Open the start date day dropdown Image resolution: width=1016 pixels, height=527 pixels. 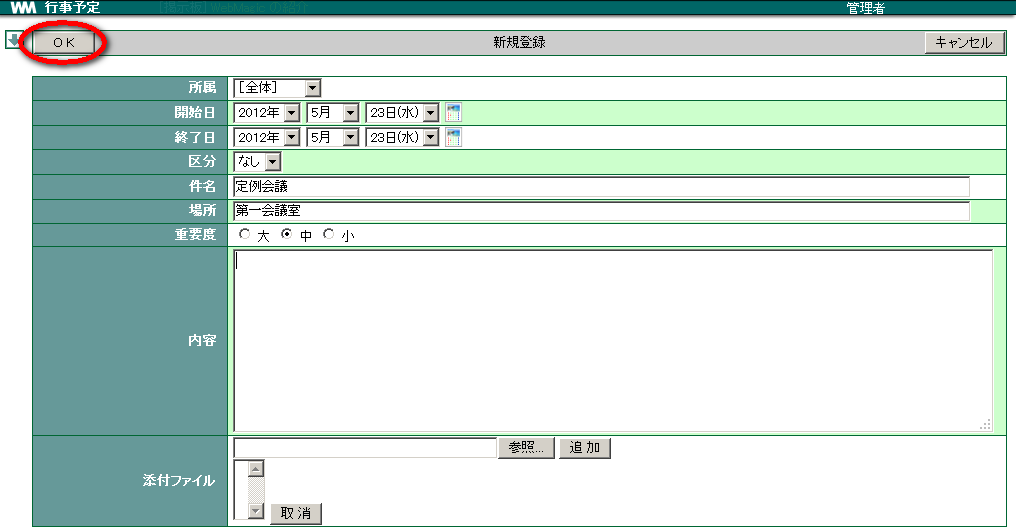click(402, 113)
